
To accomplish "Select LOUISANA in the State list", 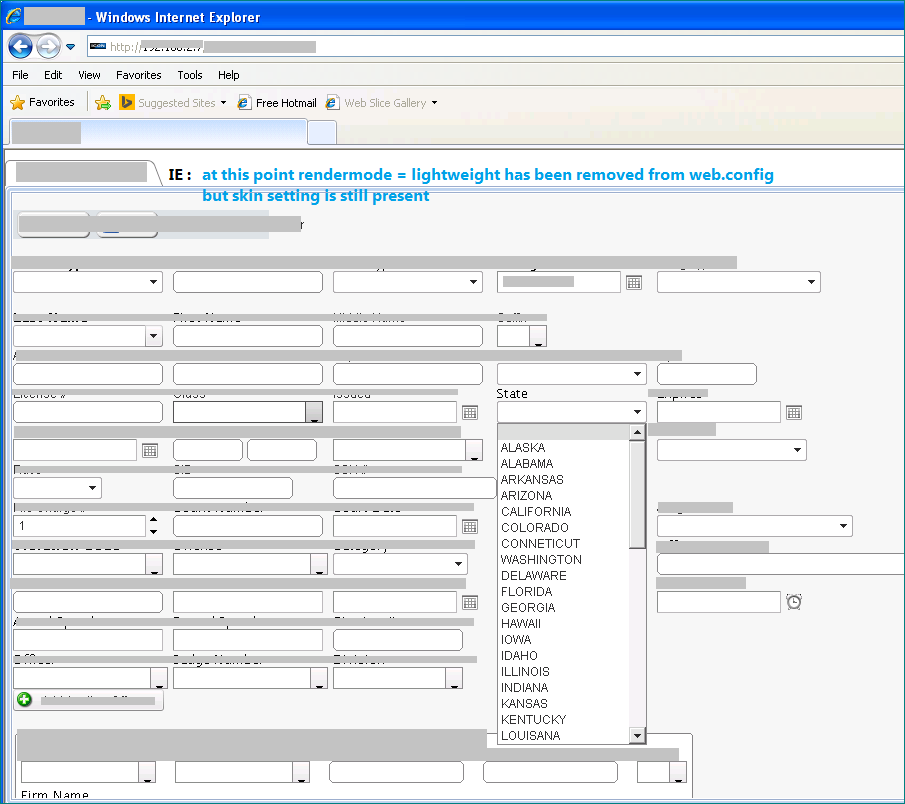I will [563, 736].
